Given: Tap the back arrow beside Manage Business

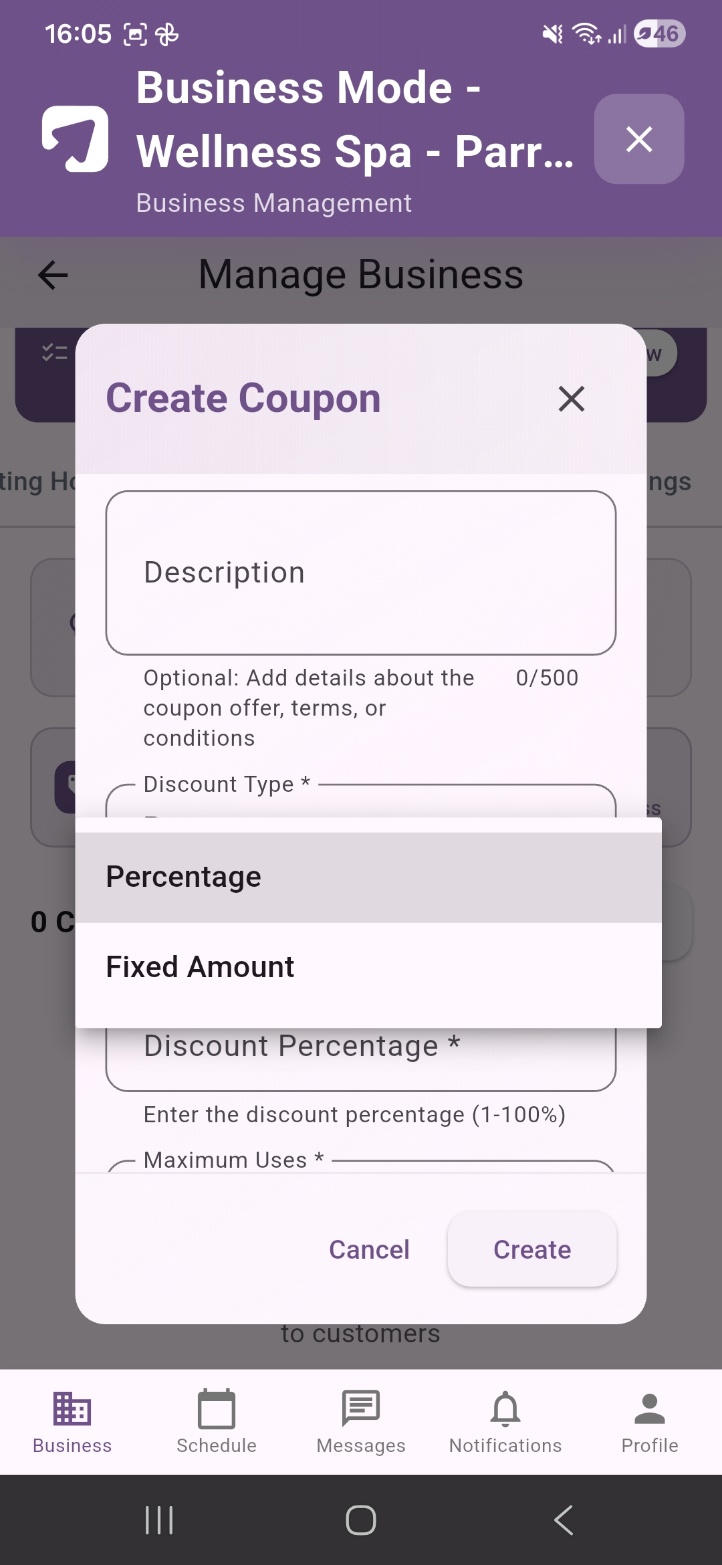Looking at the screenshot, I should [x=53, y=275].
